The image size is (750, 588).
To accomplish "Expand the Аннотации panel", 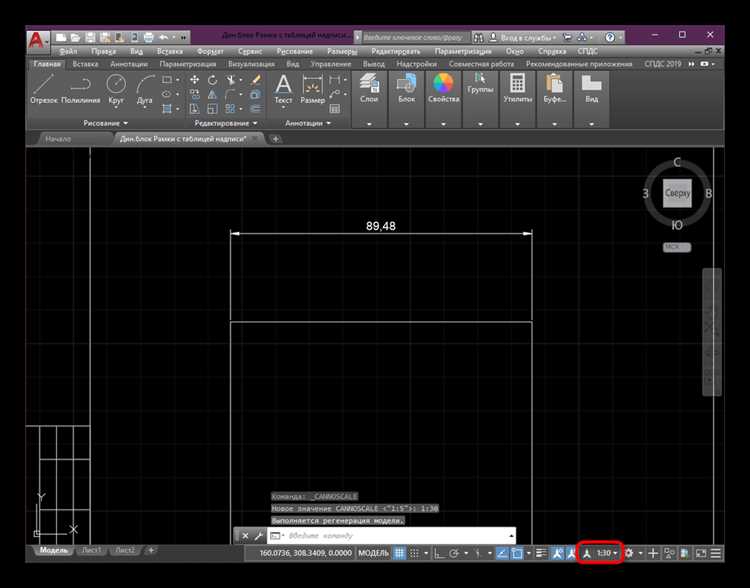I will [308, 123].
